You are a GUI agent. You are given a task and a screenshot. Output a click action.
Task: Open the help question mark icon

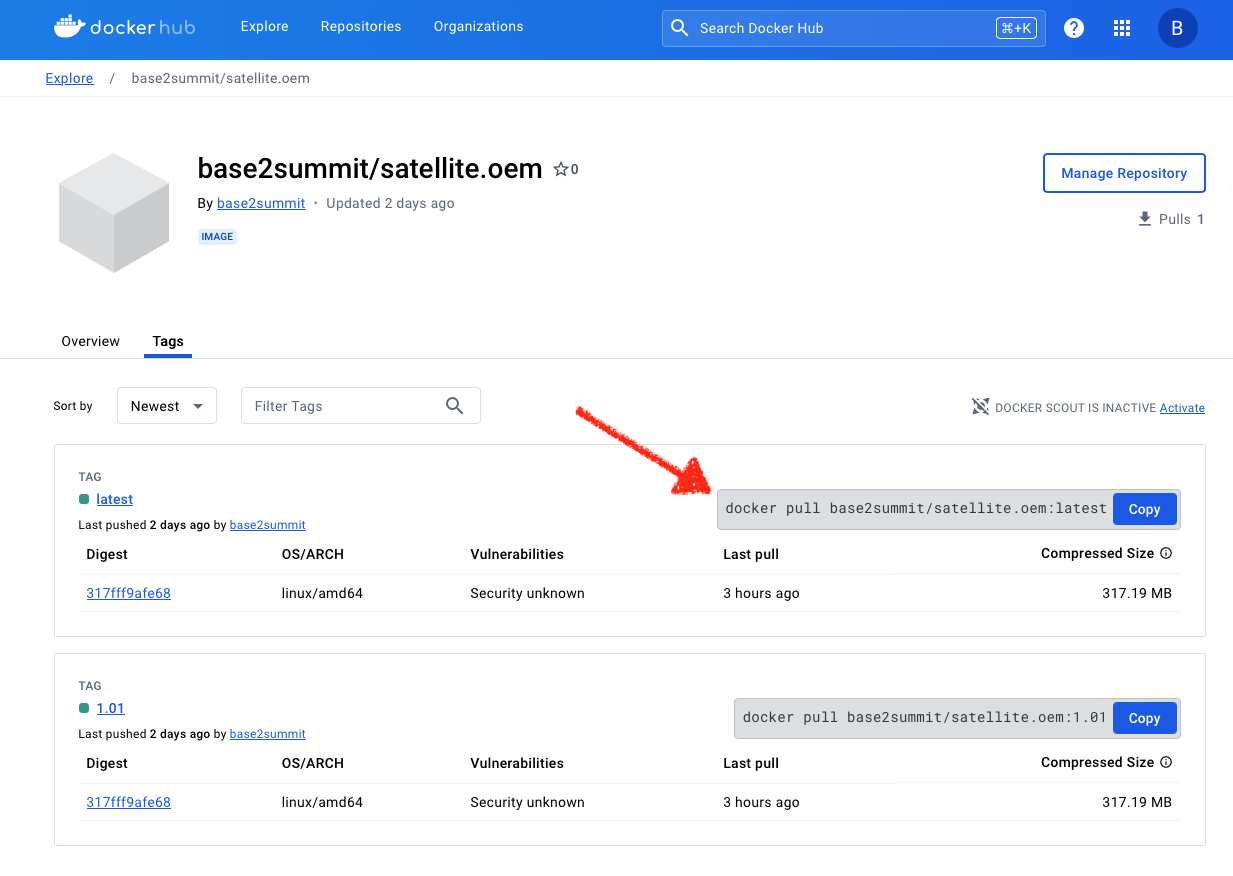pos(1074,28)
